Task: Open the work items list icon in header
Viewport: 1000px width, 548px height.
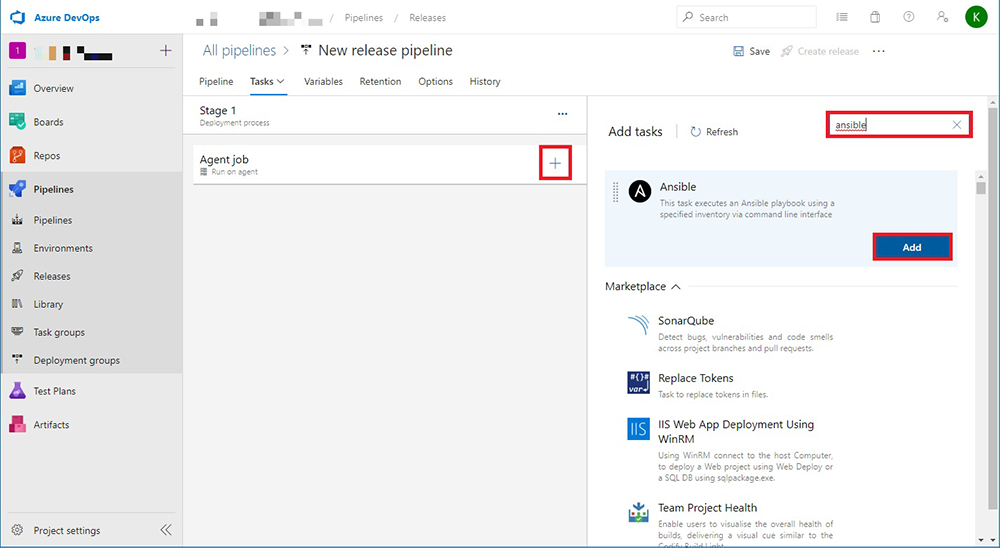Action: point(842,17)
